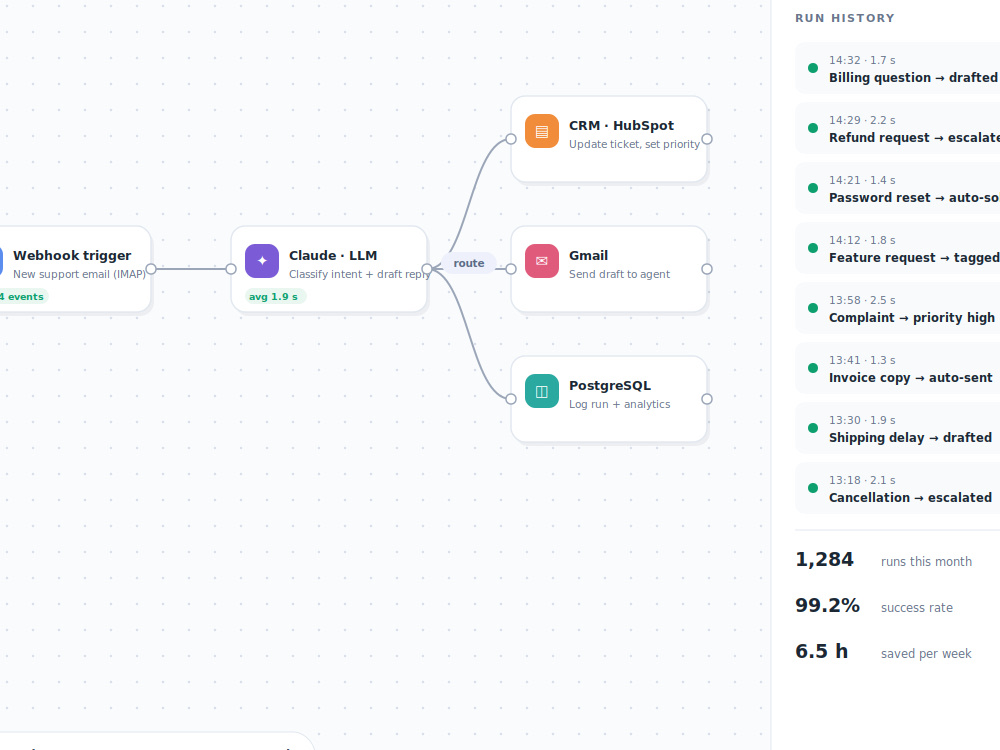Select the PostgreSQL node title
This screenshot has width=1000, height=750.
click(x=610, y=386)
